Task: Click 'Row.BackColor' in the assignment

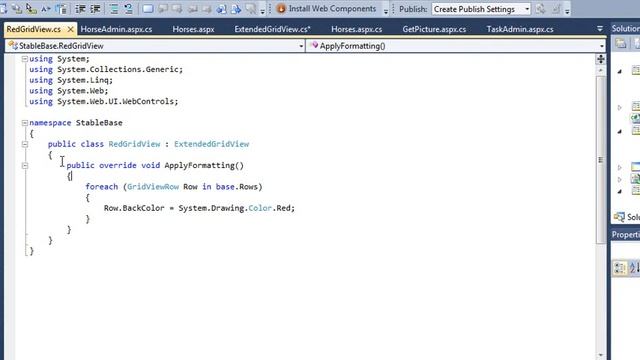Action: 134,208
